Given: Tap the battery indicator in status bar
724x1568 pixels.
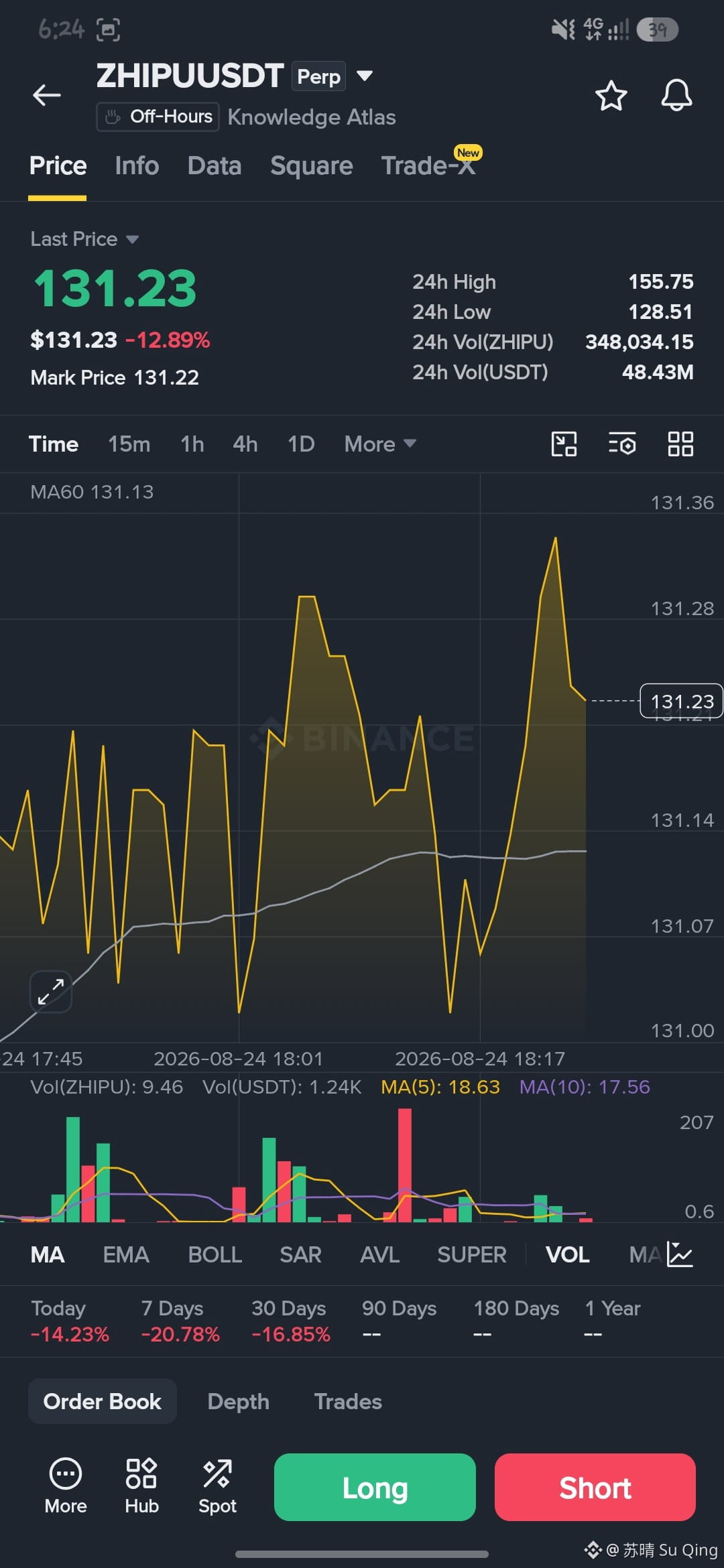Looking at the screenshot, I should (x=657, y=29).
